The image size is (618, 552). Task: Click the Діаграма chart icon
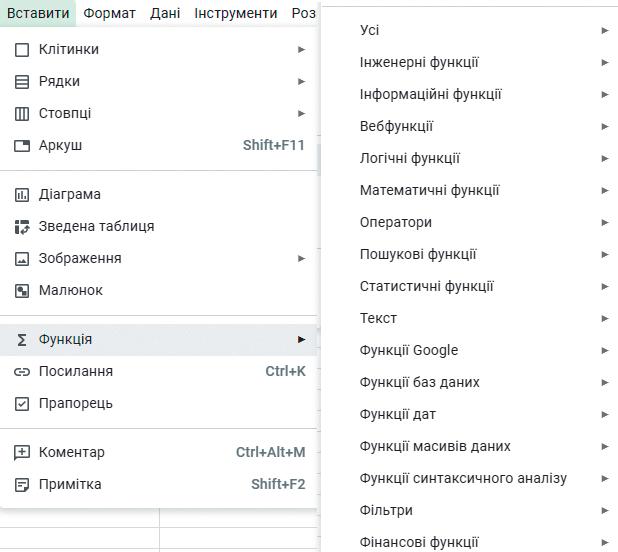22,194
